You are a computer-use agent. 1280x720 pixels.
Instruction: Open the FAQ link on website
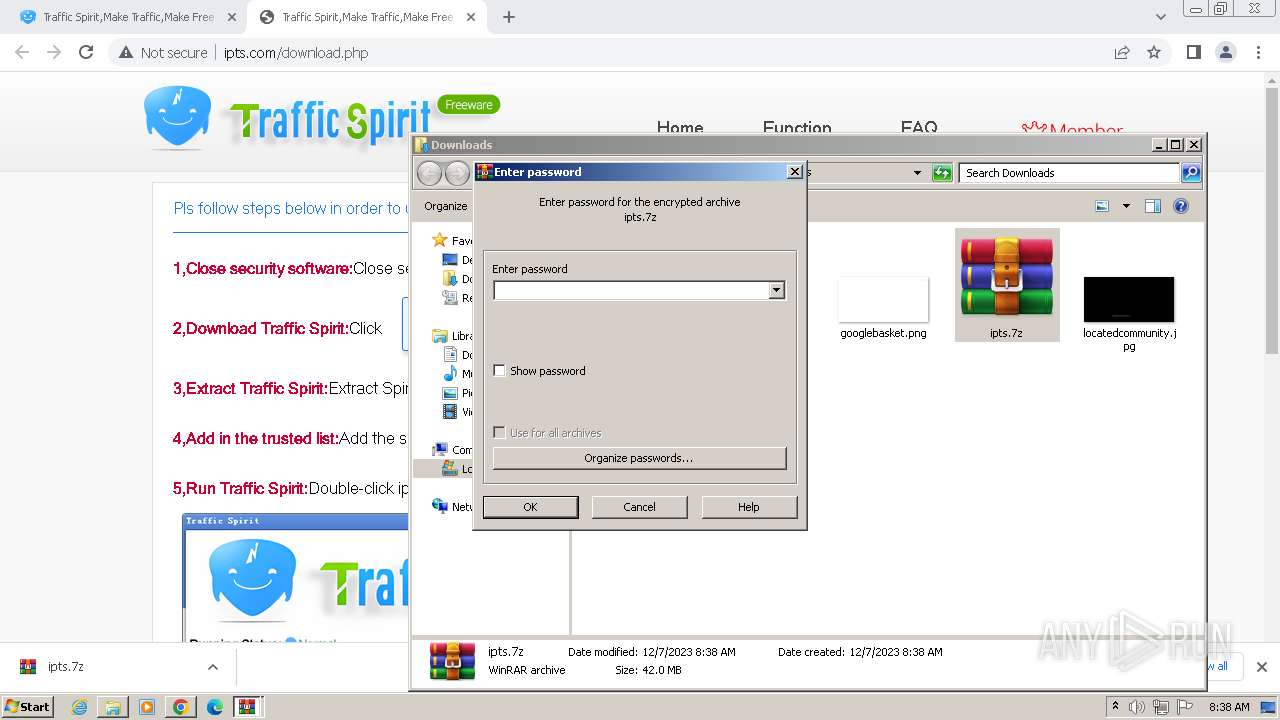pyautogui.click(x=919, y=128)
